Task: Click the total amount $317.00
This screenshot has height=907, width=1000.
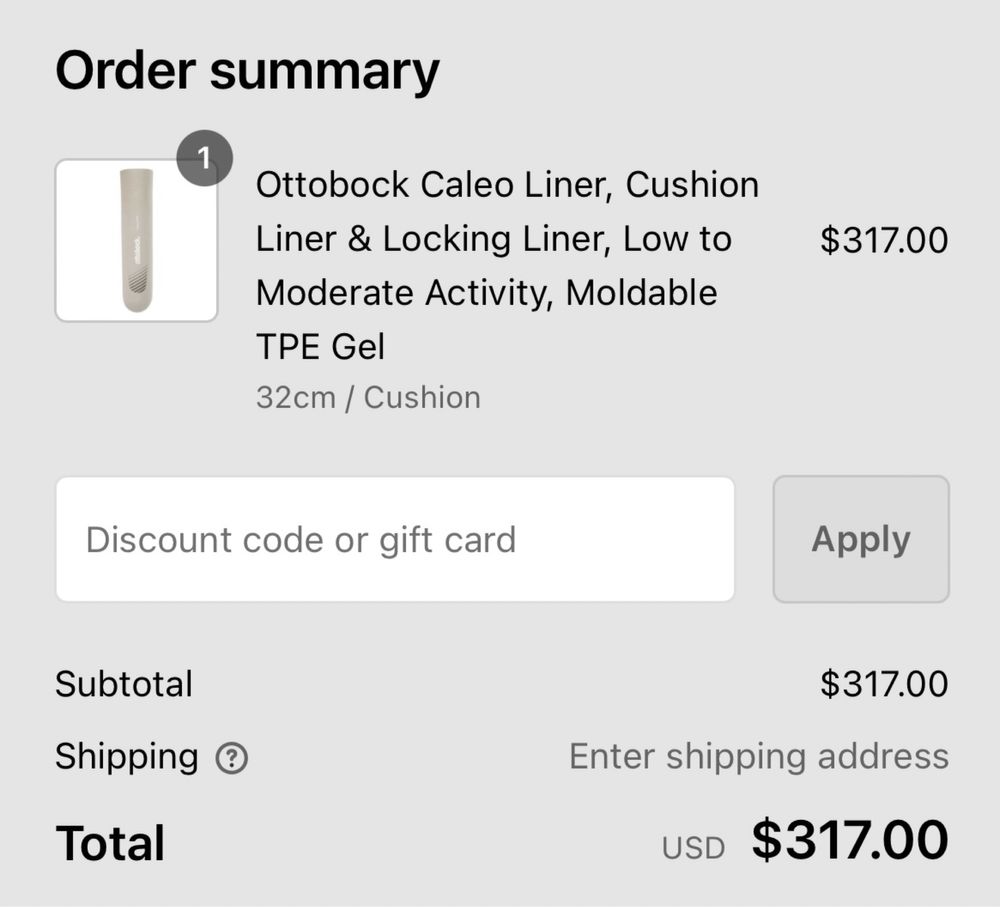Action: [x=850, y=840]
